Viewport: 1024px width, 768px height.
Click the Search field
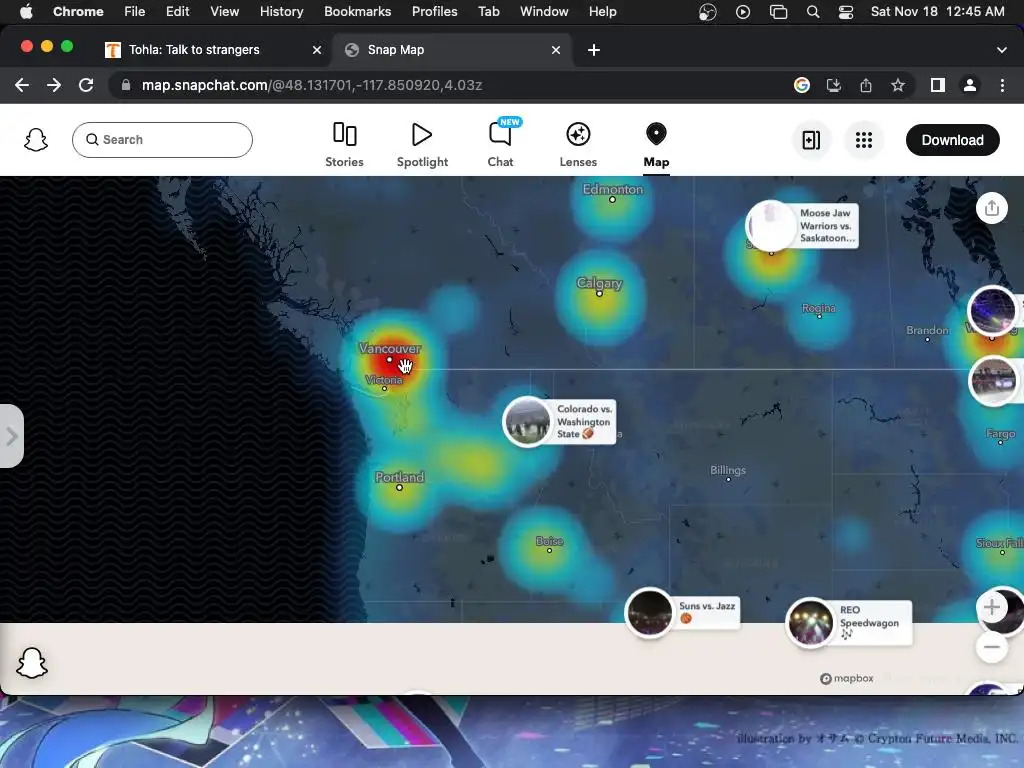162,140
